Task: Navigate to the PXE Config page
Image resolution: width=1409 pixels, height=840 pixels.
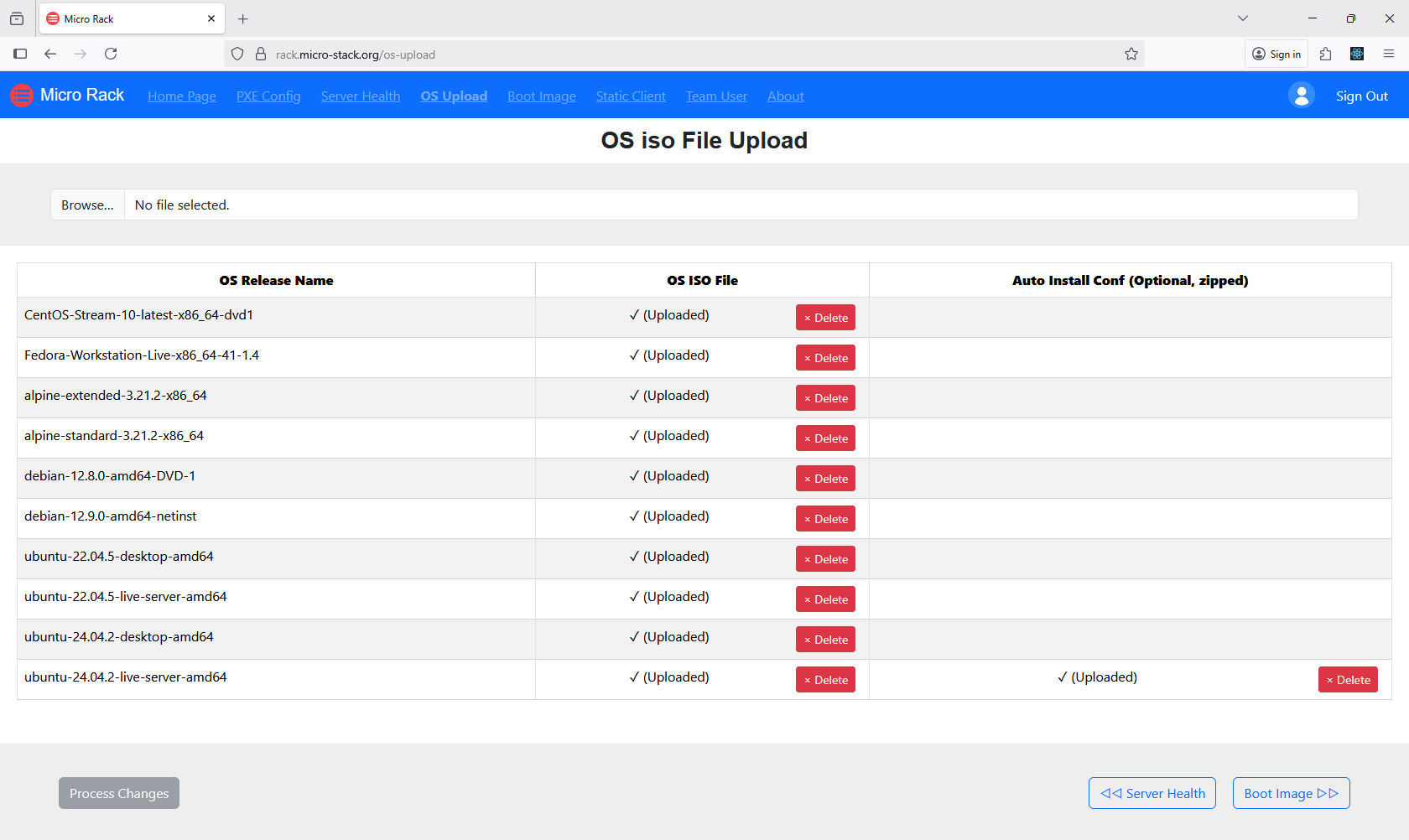Action: (x=268, y=96)
